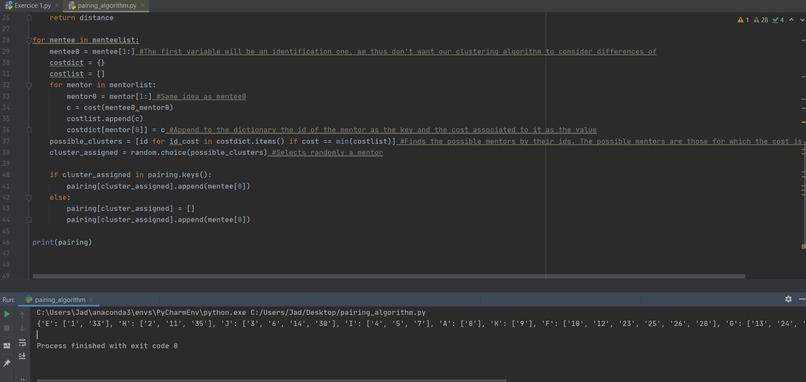806x382 pixels.
Task: Click 'possible_clusters' list comprehension line
Action: (223, 141)
